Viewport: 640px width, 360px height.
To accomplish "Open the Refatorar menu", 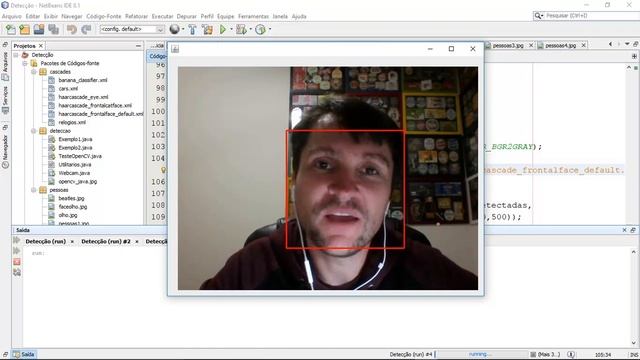I will tap(136, 16).
